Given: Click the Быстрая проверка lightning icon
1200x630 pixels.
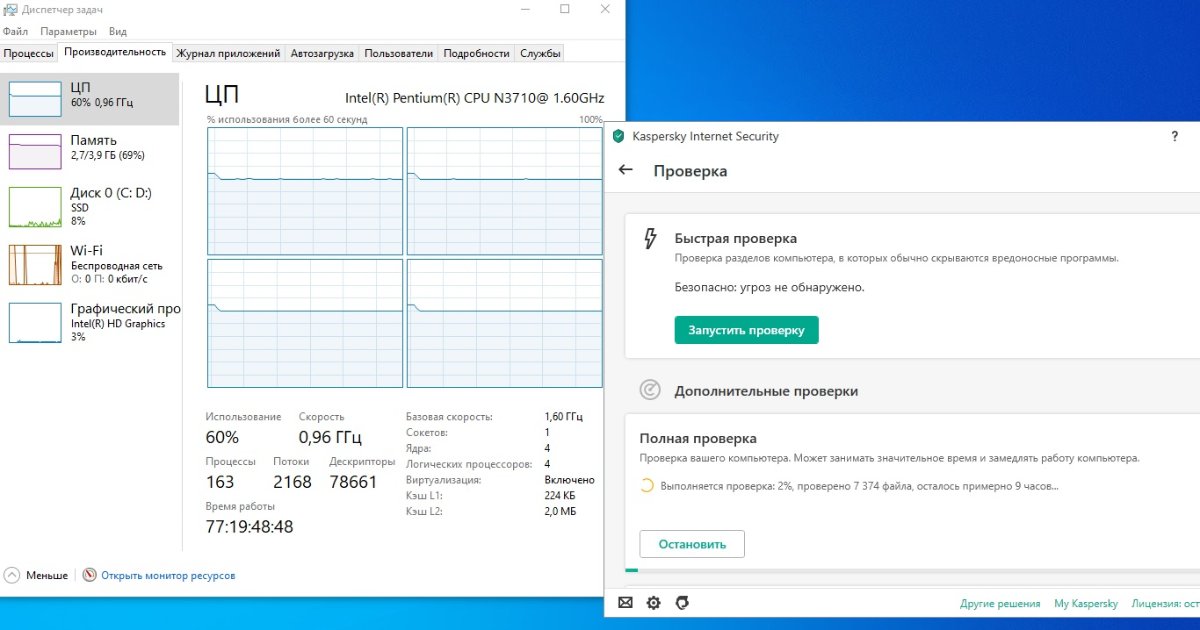Looking at the screenshot, I should (650, 238).
